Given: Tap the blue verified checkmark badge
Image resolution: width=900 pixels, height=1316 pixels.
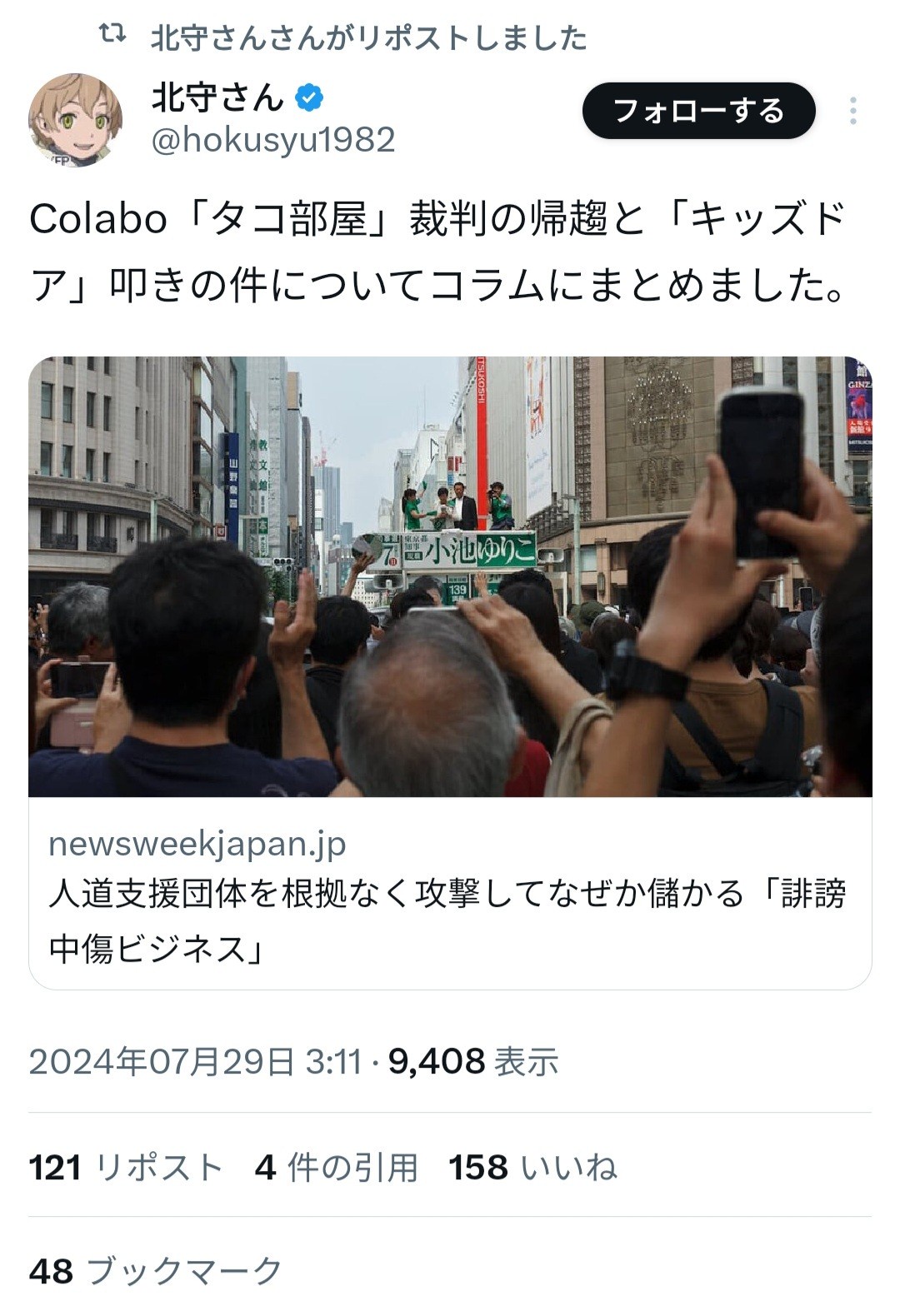Looking at the screenshot, I should [x=310, y=98].
